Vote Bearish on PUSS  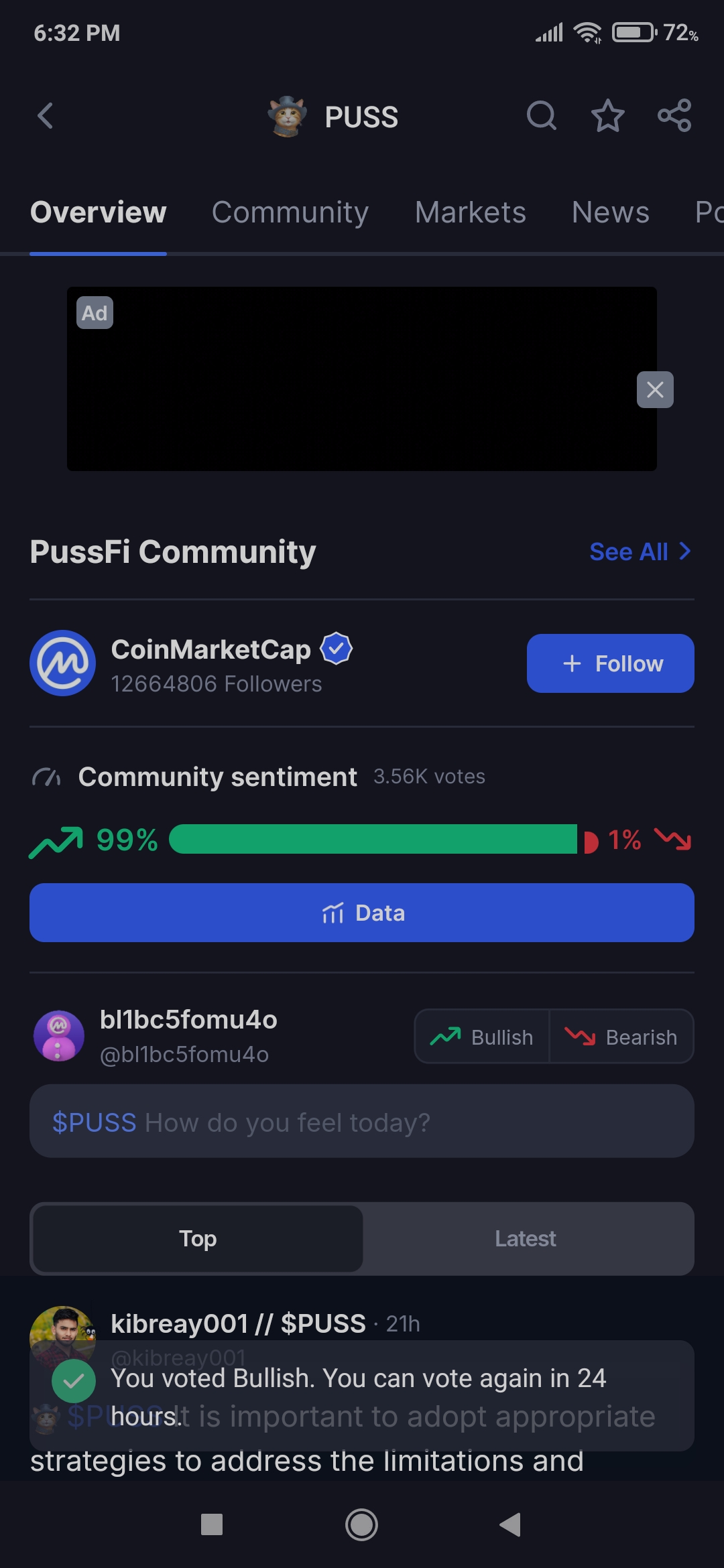(621, 1037)
